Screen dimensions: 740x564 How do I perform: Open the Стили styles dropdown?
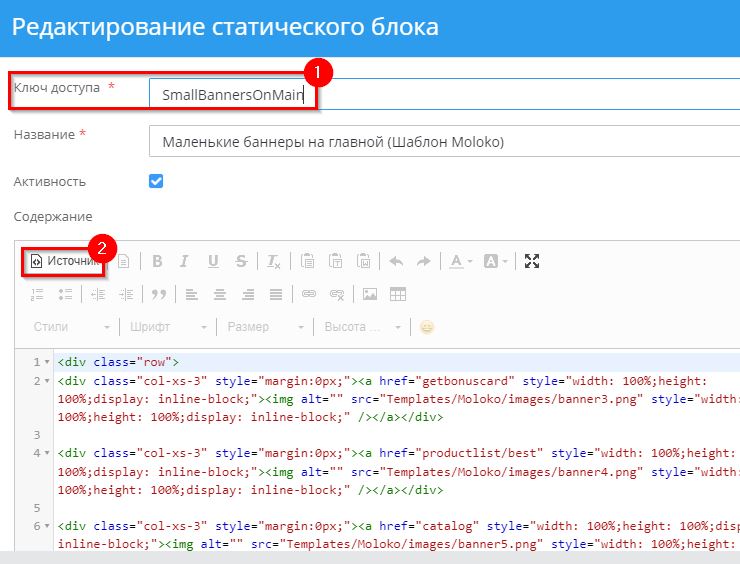70,327
